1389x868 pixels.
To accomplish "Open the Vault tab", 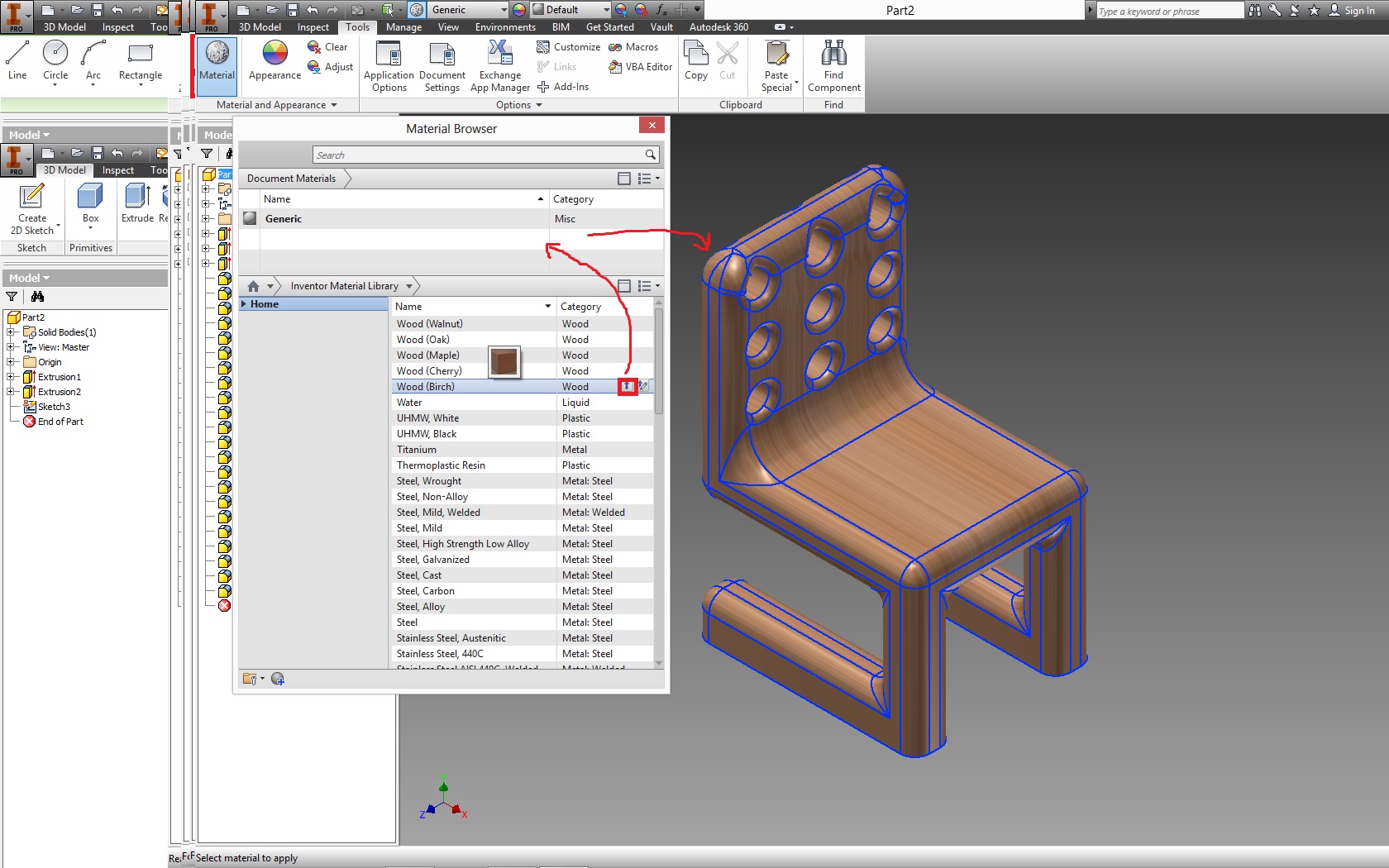I will (661, 27).
